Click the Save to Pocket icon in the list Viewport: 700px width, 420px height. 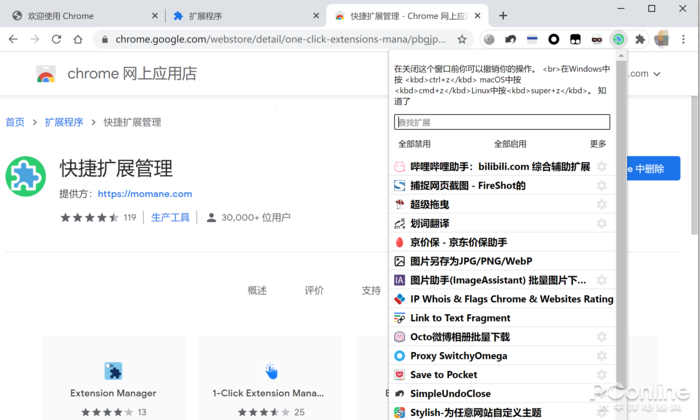coord(400,374)
